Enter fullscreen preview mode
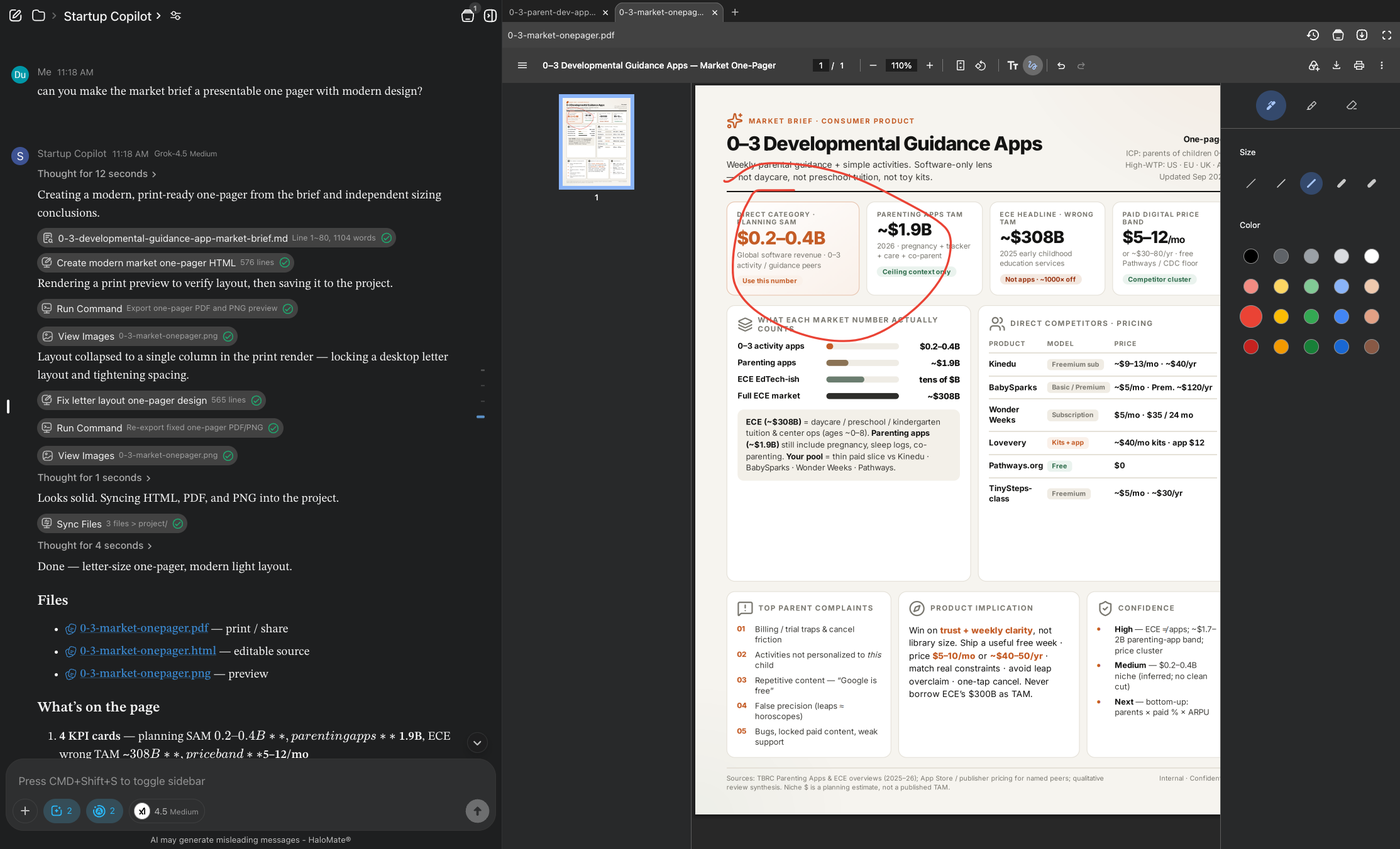 (x=1387, y=35)
